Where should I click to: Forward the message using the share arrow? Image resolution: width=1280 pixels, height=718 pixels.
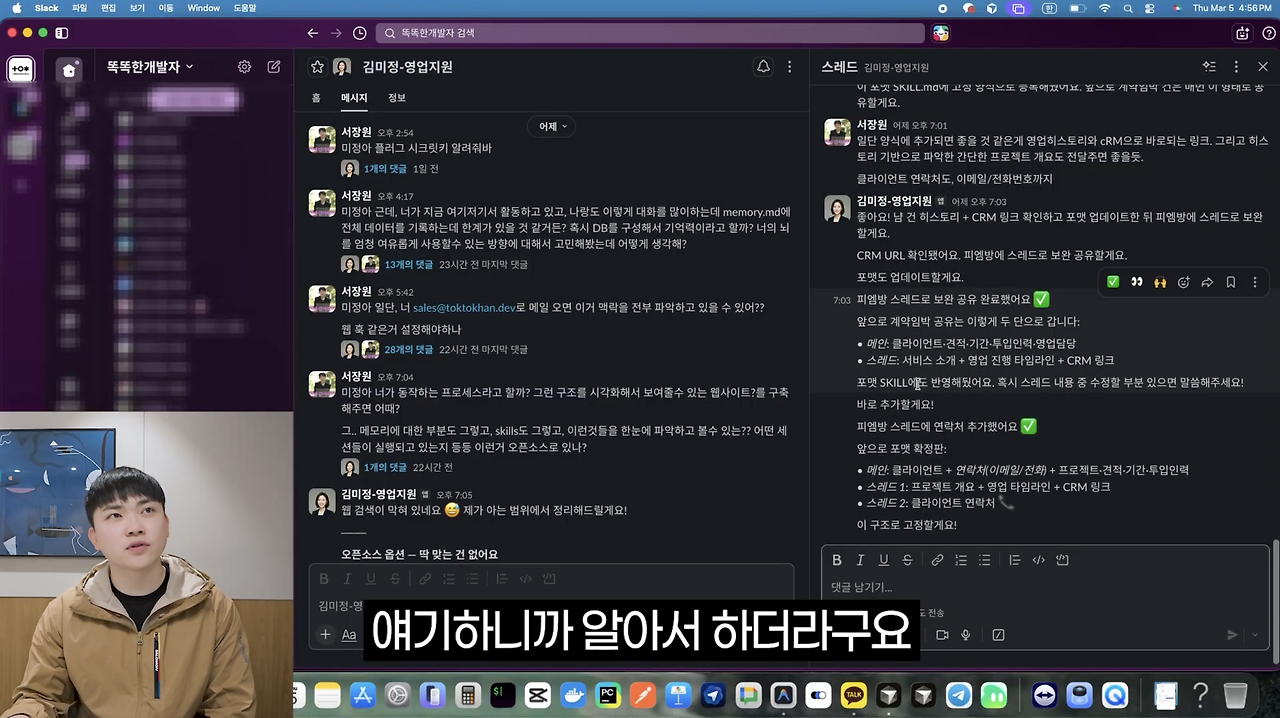[1207, 282]
